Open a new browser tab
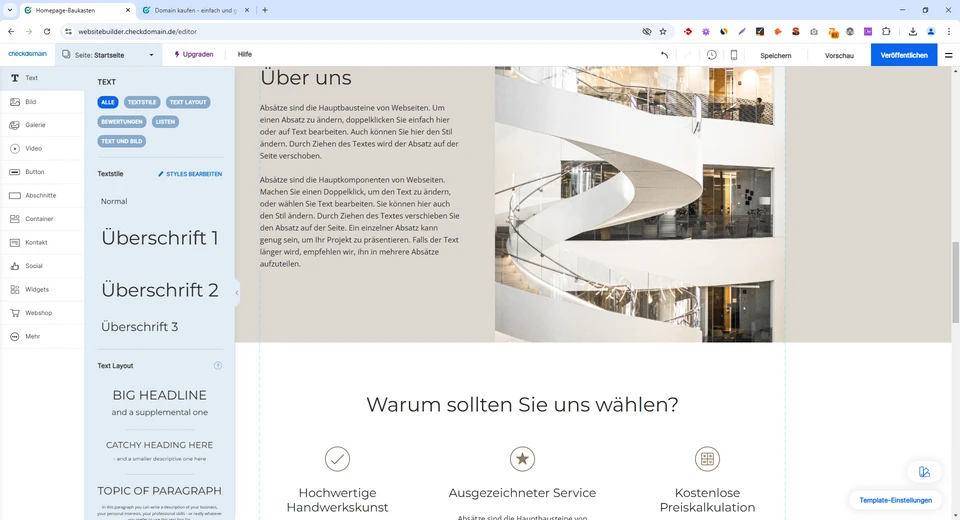 point(265,10)
